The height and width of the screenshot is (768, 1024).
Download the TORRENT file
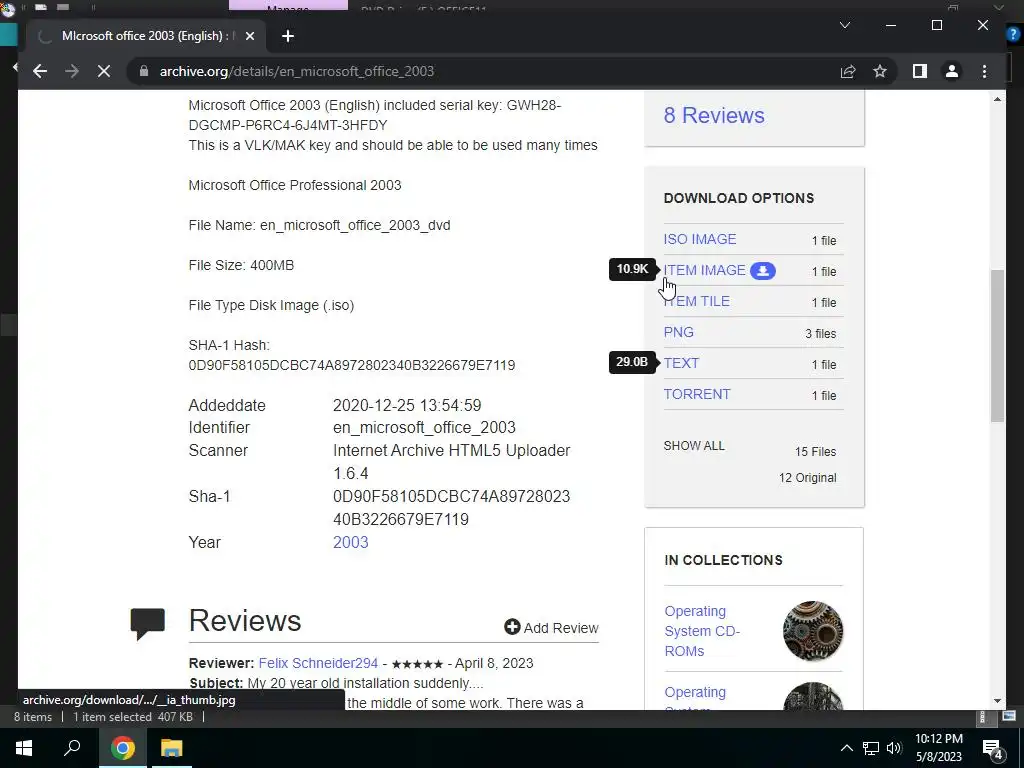pyautogui.click(x=697, y=394)
